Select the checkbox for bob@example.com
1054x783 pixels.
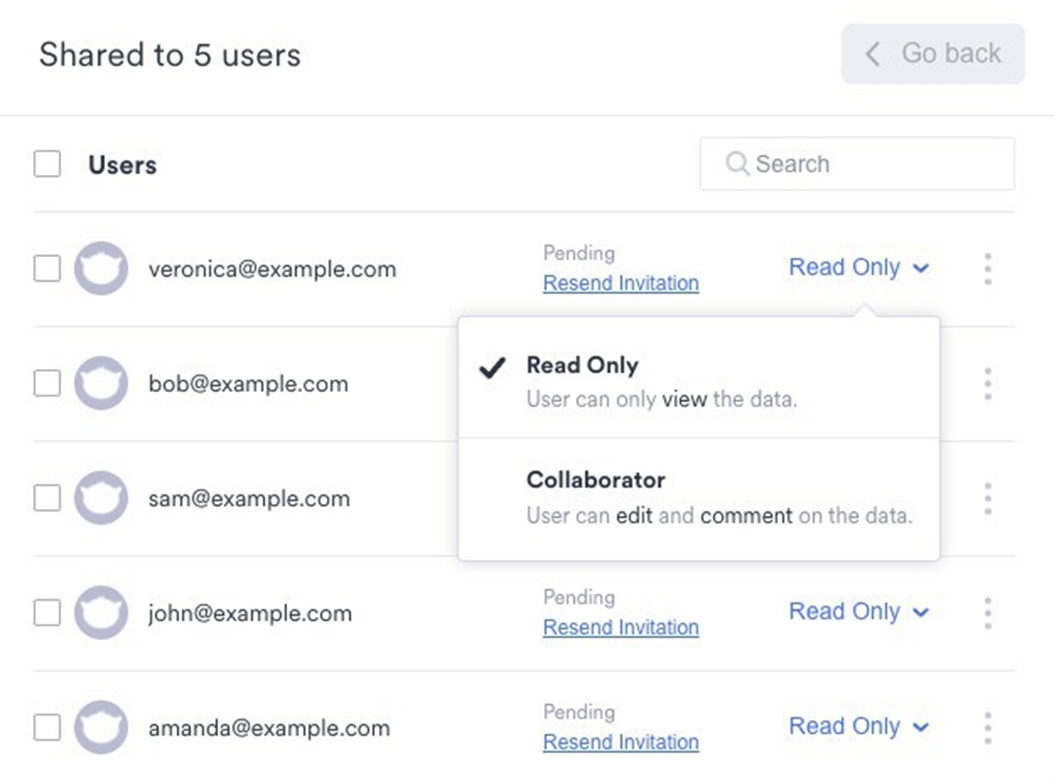[47, 383]
